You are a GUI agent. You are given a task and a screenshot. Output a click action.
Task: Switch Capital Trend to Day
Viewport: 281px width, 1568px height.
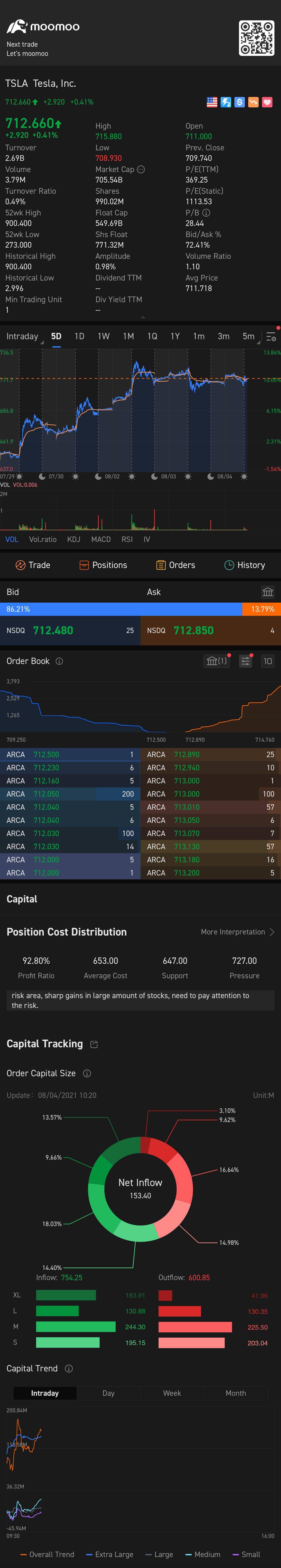(x=108, y=1393)
